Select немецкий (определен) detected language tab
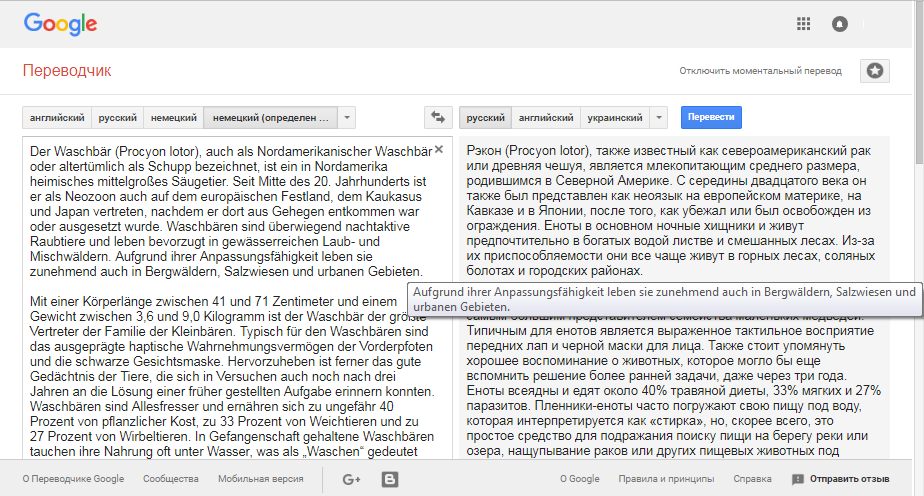The height and width of the screenshot is (496, 924). (270, 117)
